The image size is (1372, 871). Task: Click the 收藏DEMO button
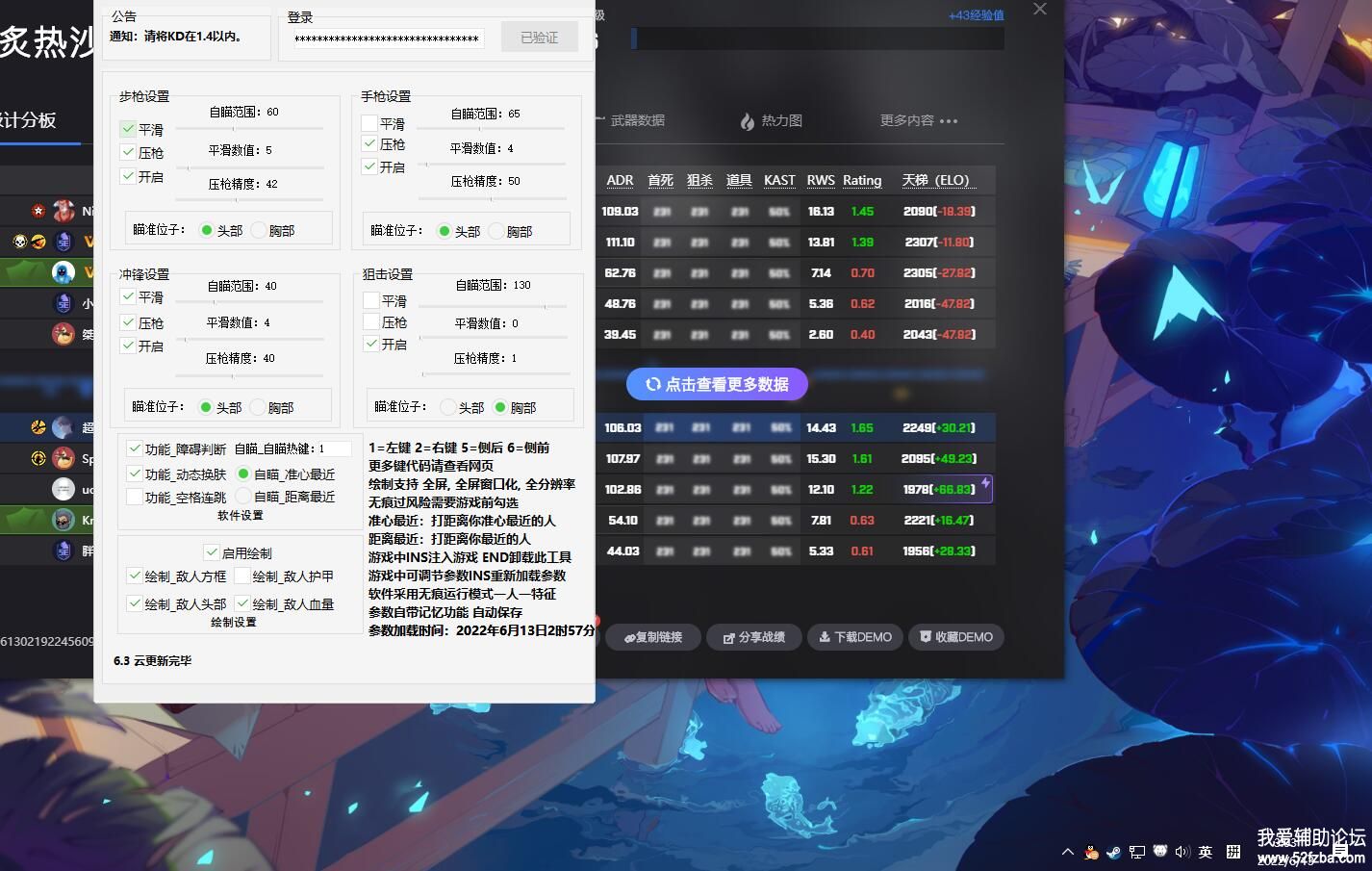(x=955, y=637)
